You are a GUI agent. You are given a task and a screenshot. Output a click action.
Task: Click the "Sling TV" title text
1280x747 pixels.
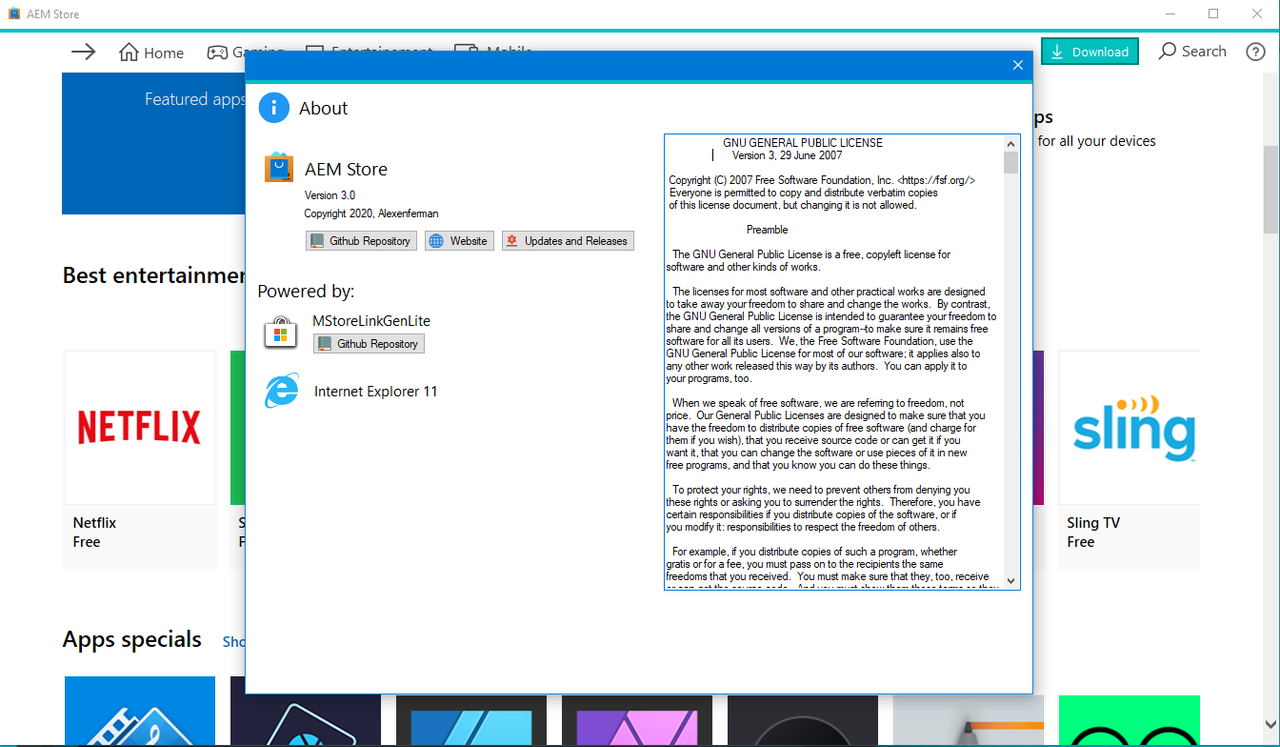point(1093,522)
